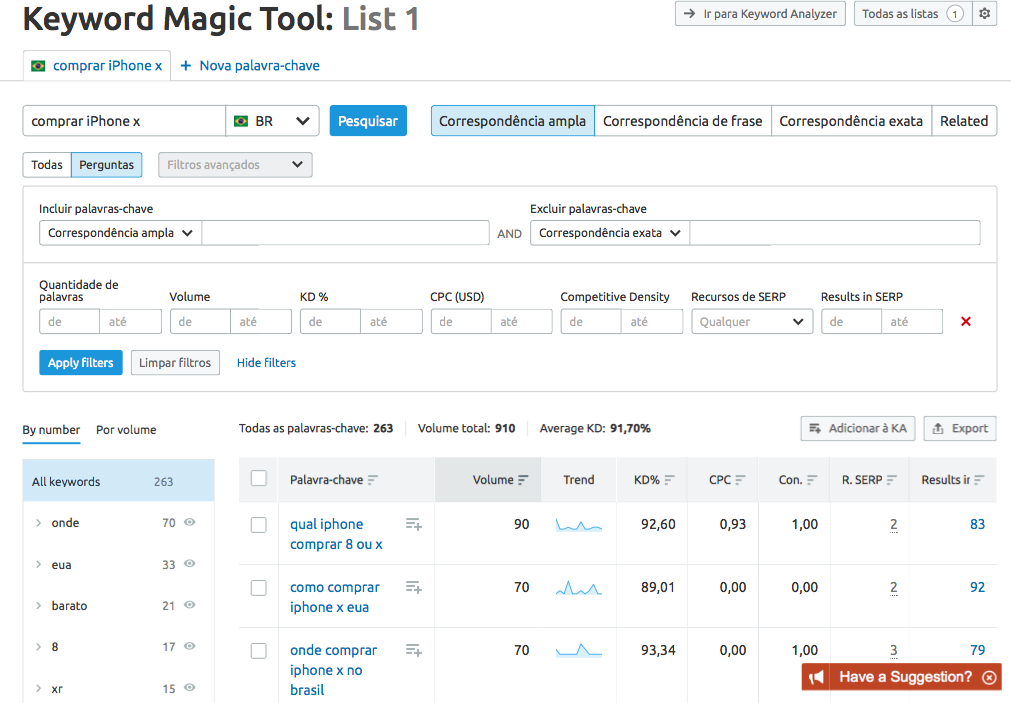
Task: Click the main keyword search input field
Action: [124, 121]
